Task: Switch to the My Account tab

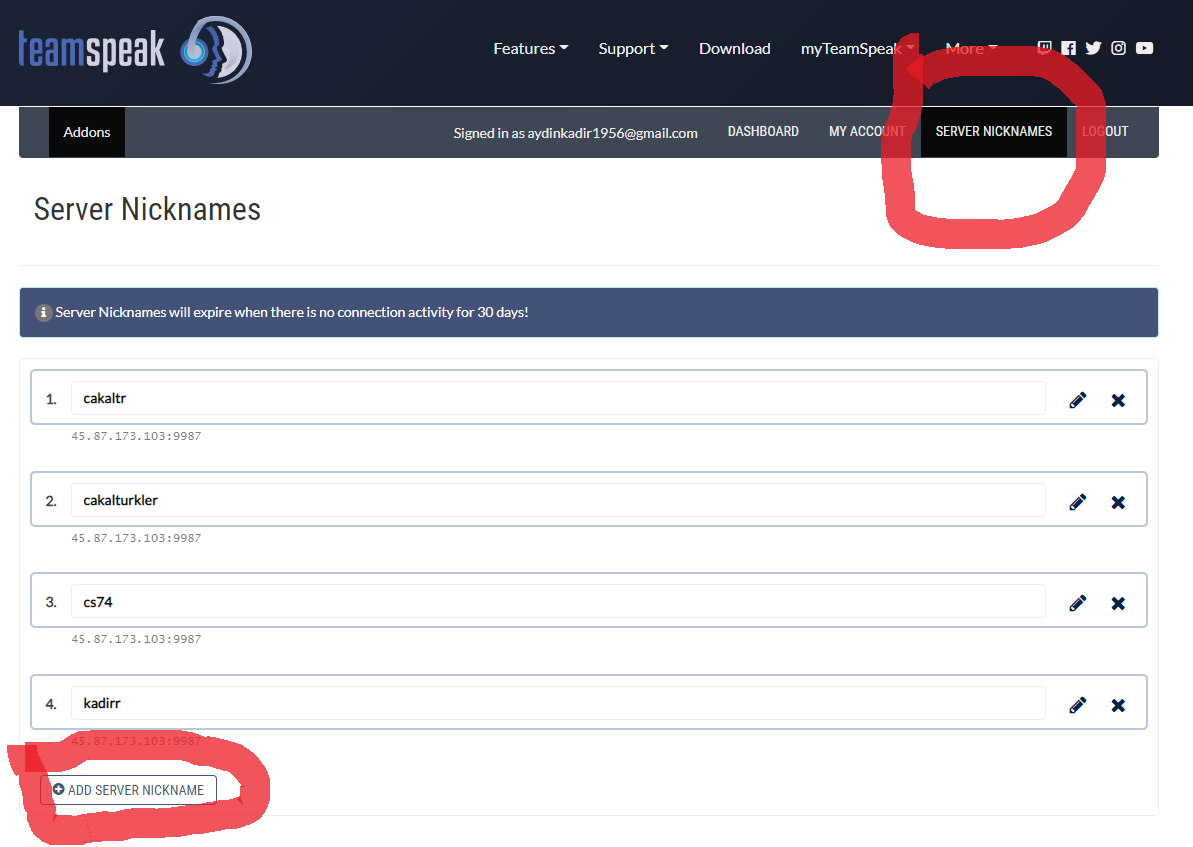Action: click(867, 132)
